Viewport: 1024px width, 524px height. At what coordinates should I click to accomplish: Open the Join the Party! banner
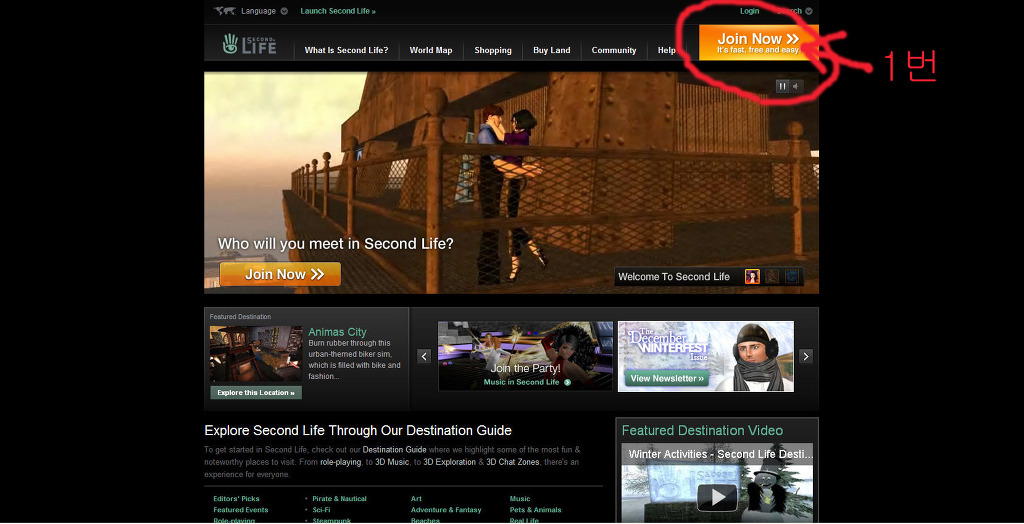click(526, 356)
